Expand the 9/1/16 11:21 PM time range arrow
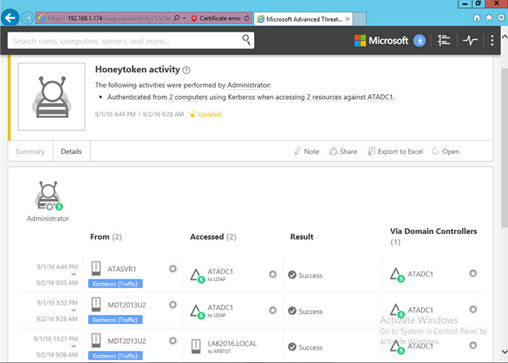The image size is (508, 363). tap(74, 347)
